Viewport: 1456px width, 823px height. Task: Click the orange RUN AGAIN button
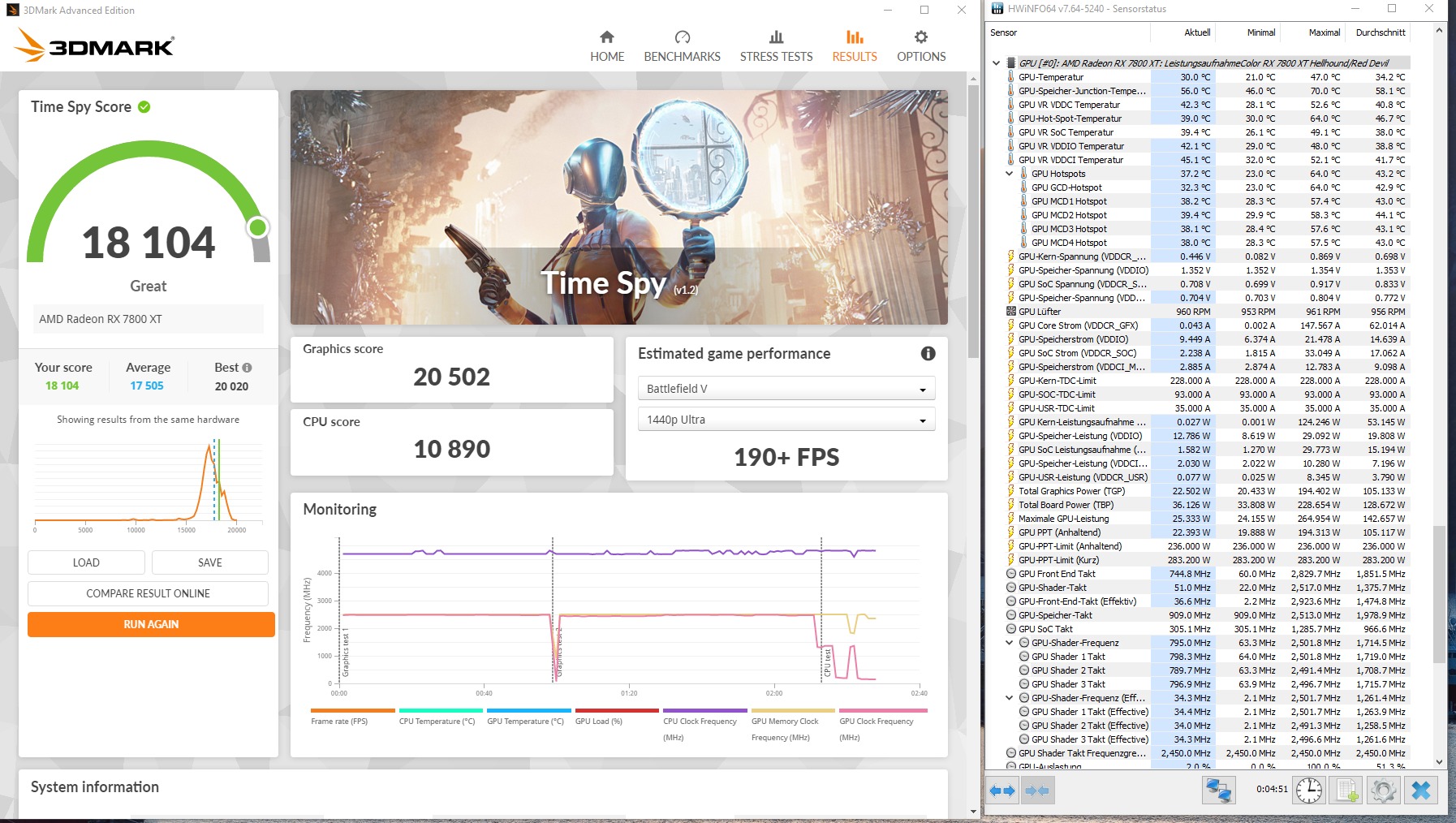(x=151, y=624)
